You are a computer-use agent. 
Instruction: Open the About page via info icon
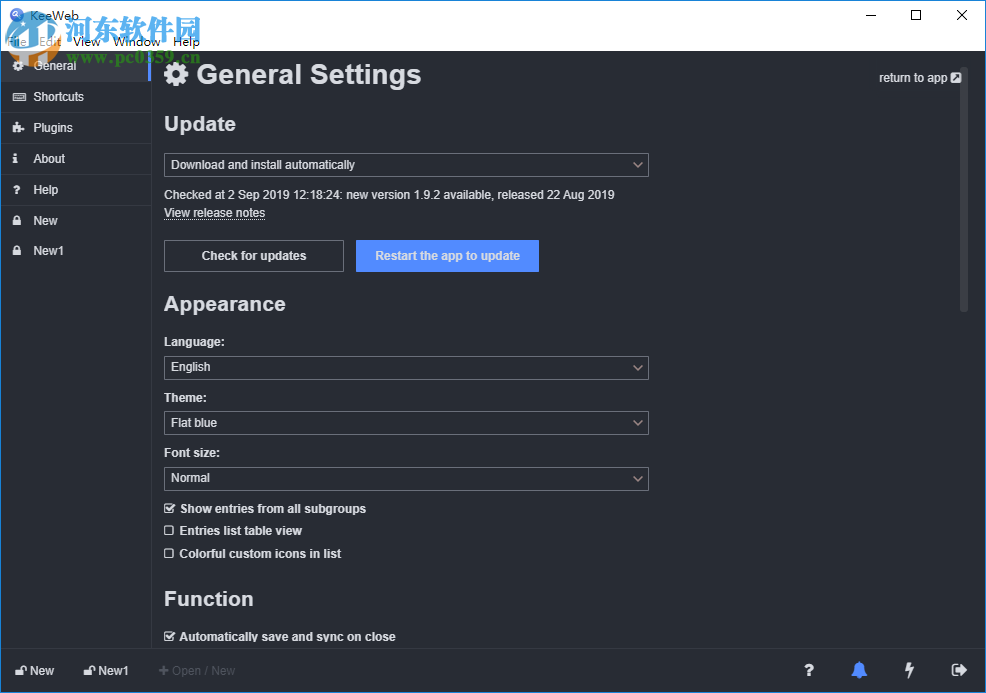click(x=17, y=159)
